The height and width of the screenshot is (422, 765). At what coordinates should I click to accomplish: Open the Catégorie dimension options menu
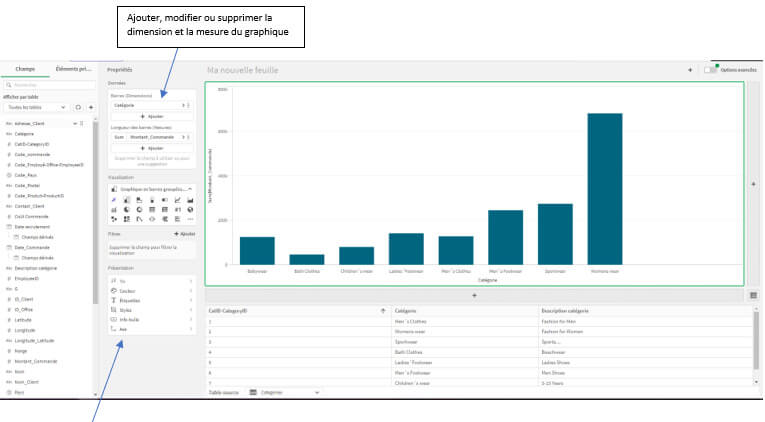tap(188, 105)
